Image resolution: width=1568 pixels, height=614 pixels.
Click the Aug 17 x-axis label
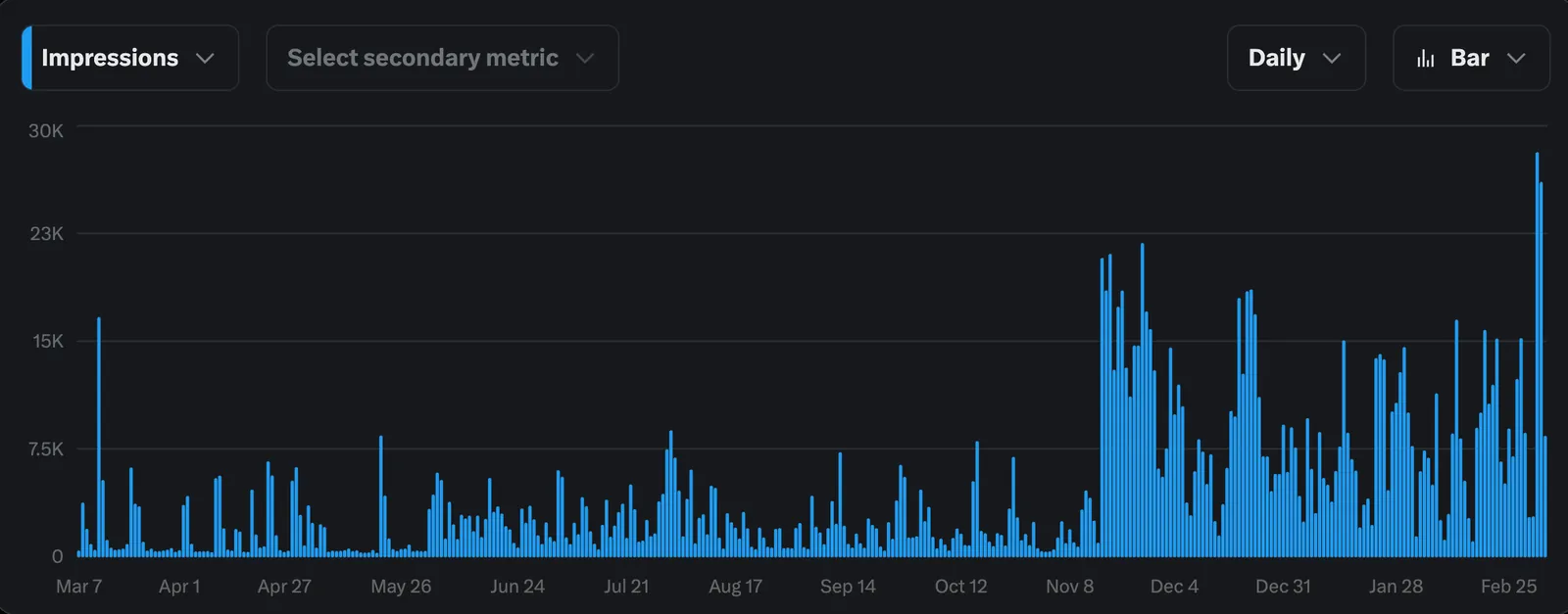(x=735, y=586)
